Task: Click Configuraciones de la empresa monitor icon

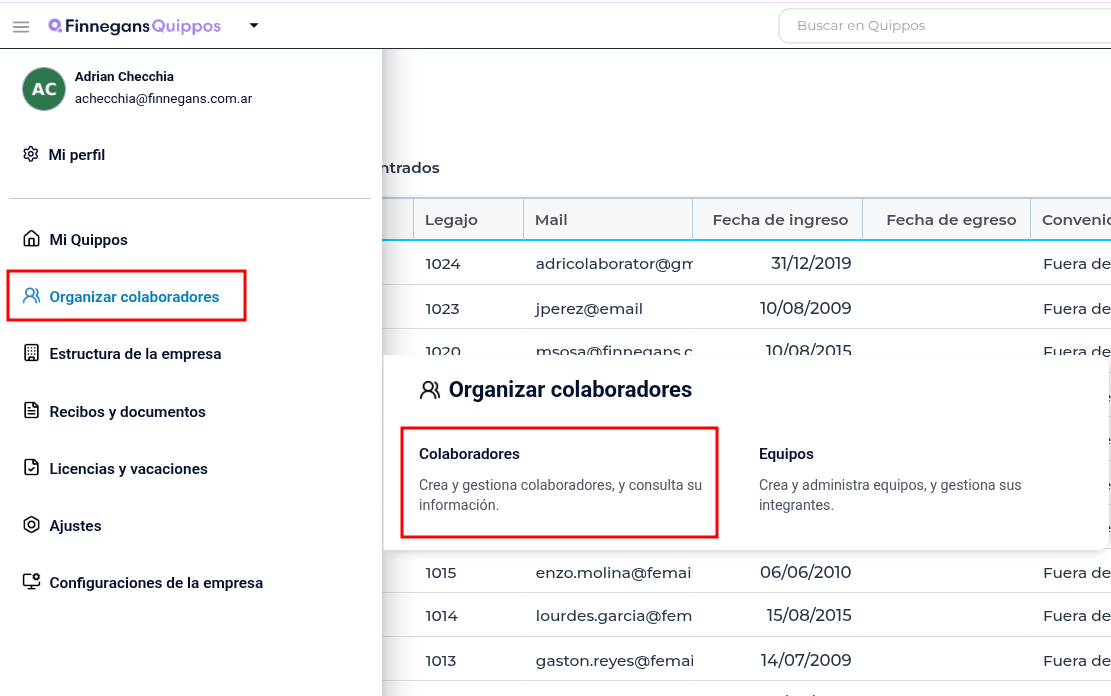Action: (31, 582)
